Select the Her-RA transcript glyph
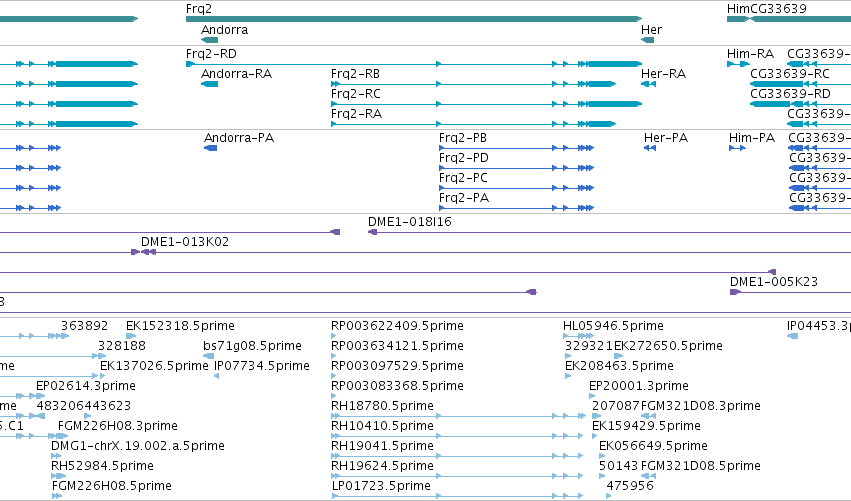The height and width of the screenshot is (501, 851). pos(649,84)
